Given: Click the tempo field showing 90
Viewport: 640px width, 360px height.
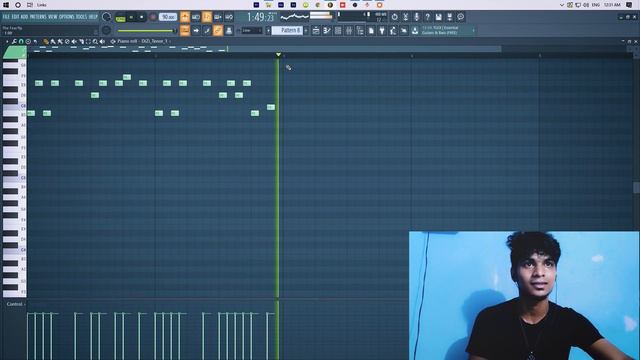Looking at the screenshot, I should click(168, 17).
